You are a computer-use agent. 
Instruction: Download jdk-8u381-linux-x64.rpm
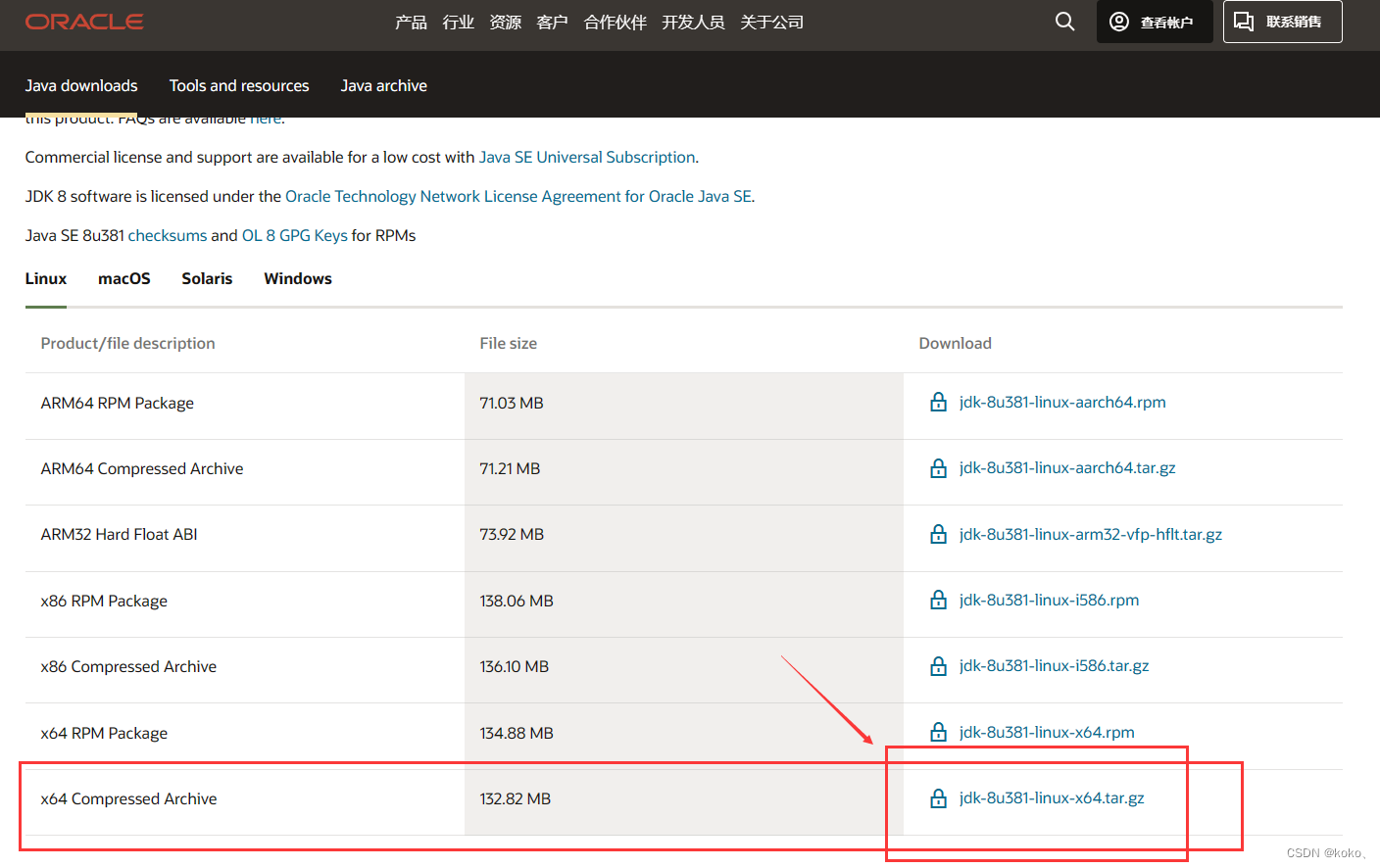(1047, 732)
